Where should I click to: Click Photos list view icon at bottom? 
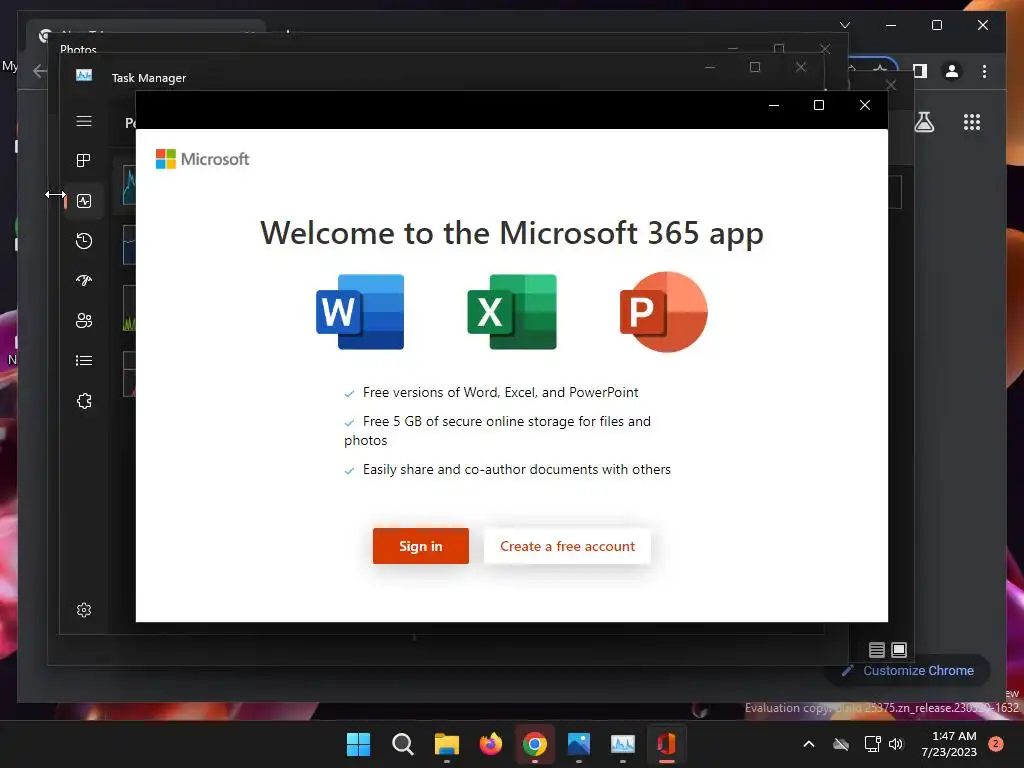click(x=876, y=650)
